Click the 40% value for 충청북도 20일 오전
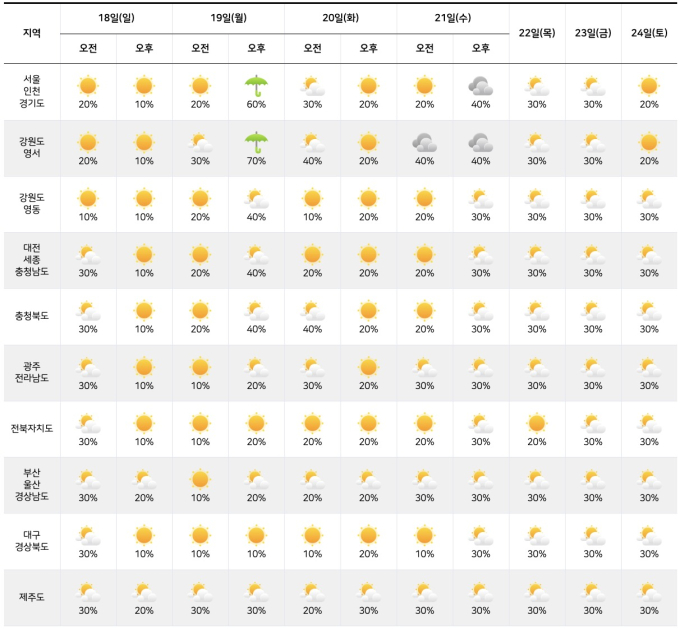 coord(312,329)
